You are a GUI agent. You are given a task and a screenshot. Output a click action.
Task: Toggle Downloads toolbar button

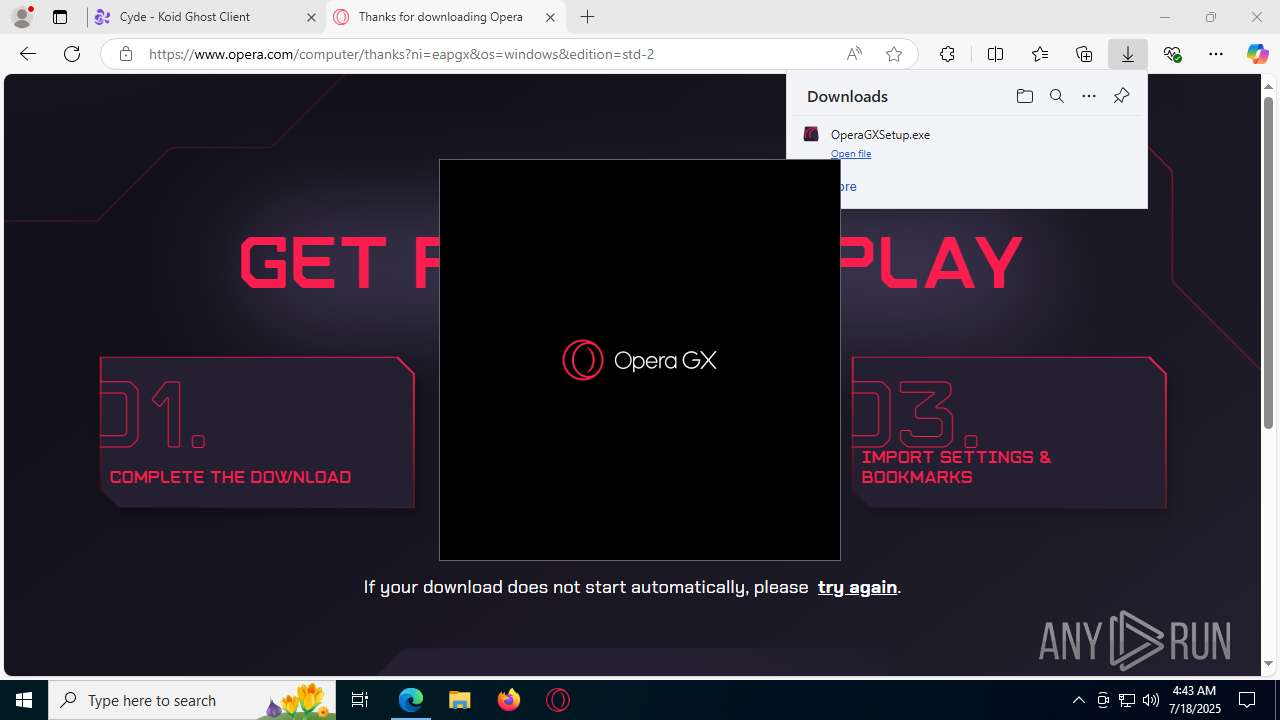1128,54
